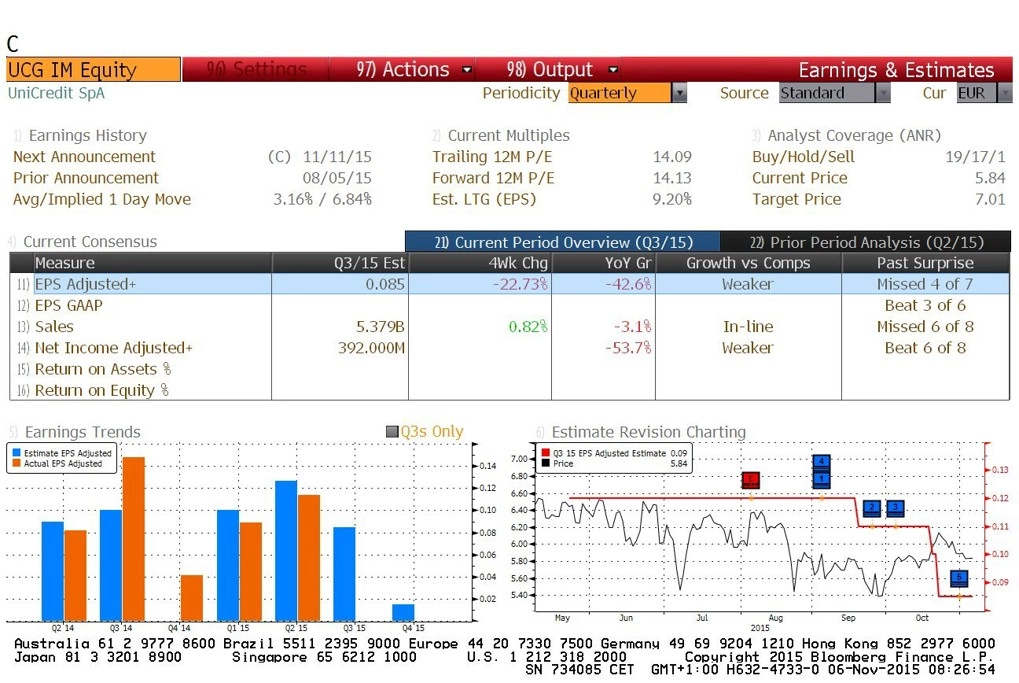Expand the Periodicity Quarterly dropdown arrow

pos(679,93)
